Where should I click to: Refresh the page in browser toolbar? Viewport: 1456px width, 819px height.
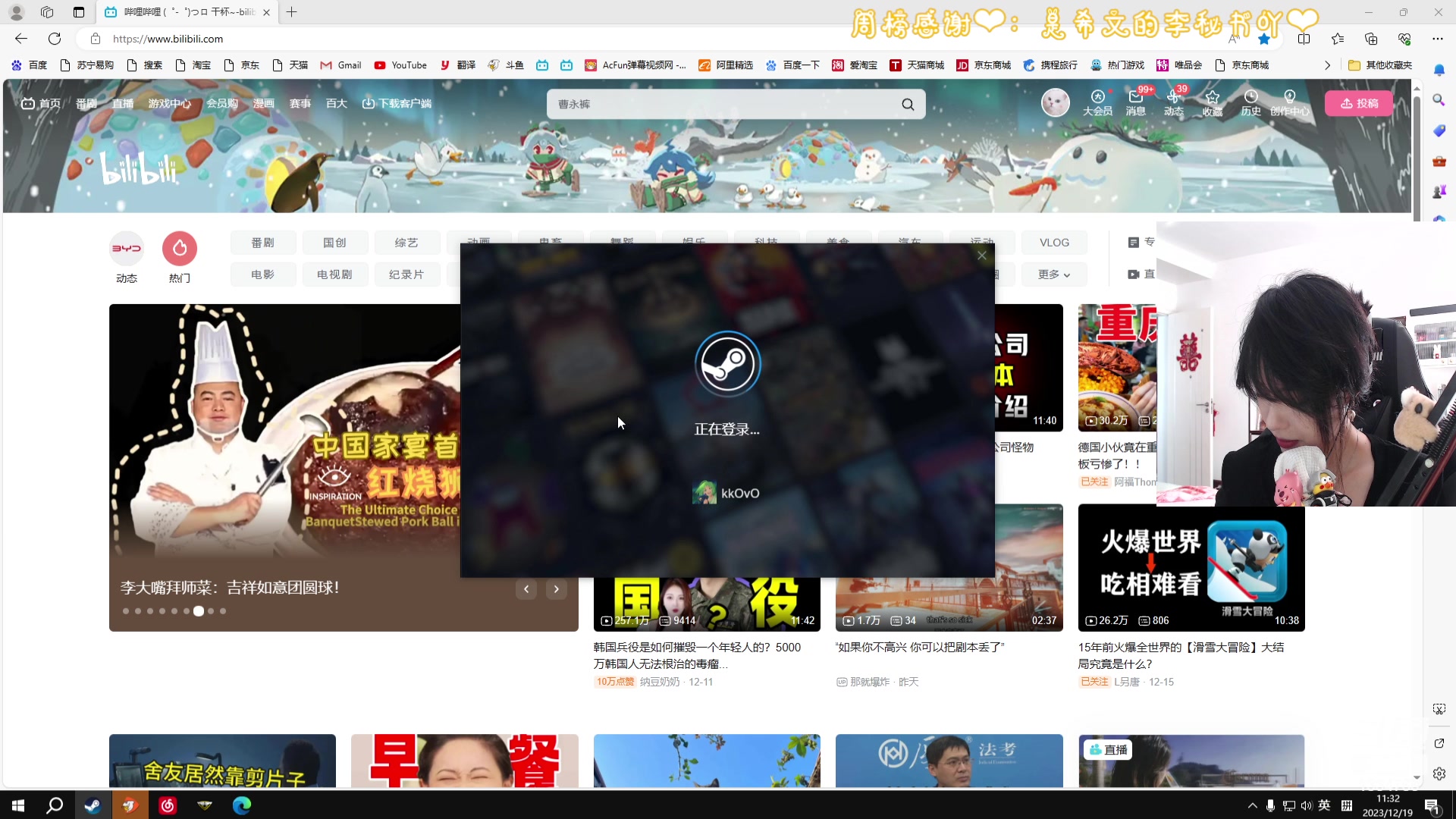(x=55, y=39)
